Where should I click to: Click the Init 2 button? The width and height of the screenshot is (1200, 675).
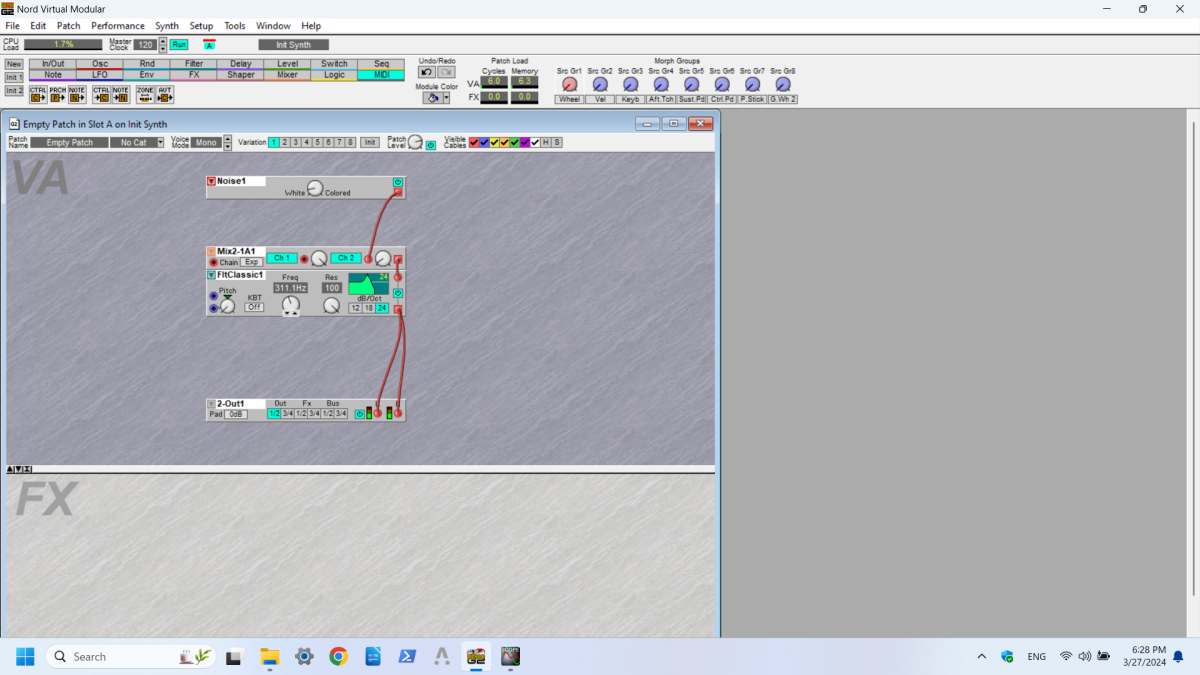(14, 90)
